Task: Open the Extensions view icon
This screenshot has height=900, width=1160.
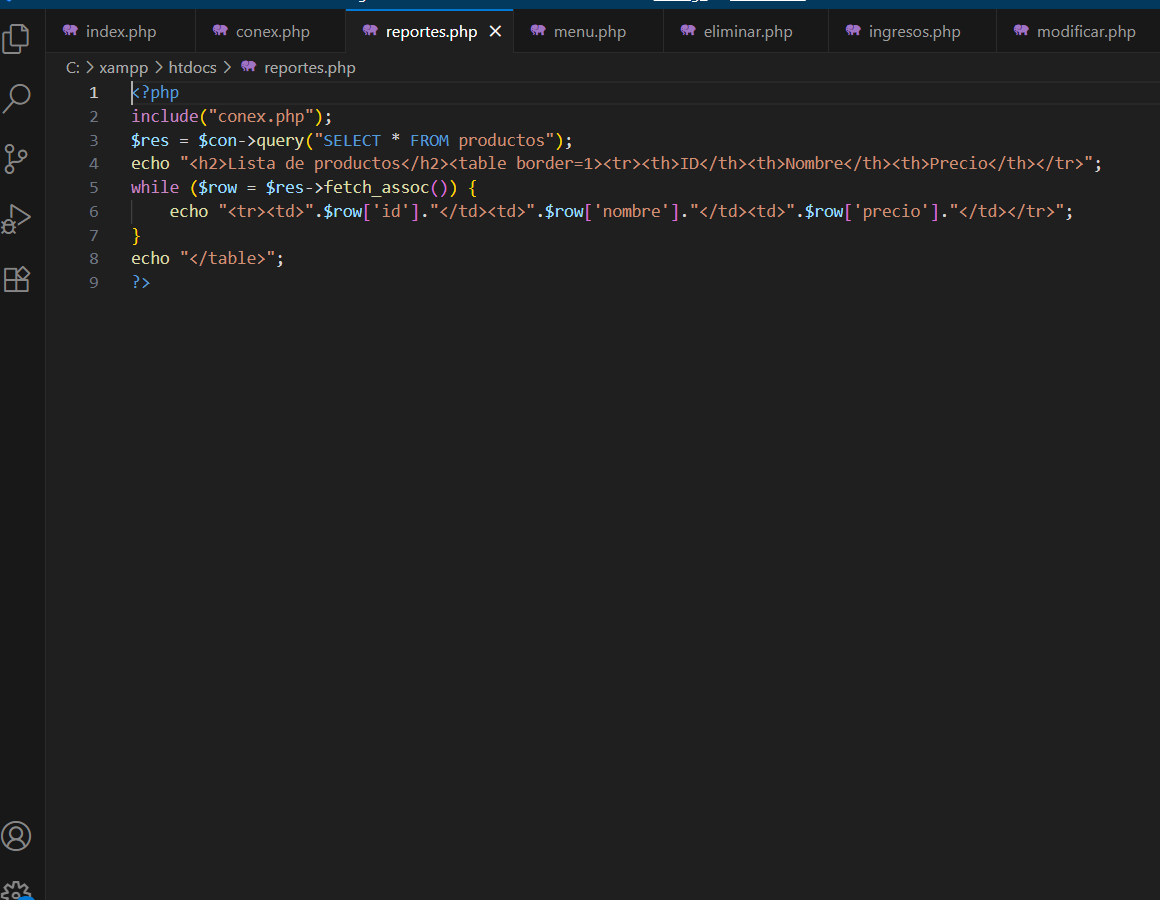Action: click(17, 279)
